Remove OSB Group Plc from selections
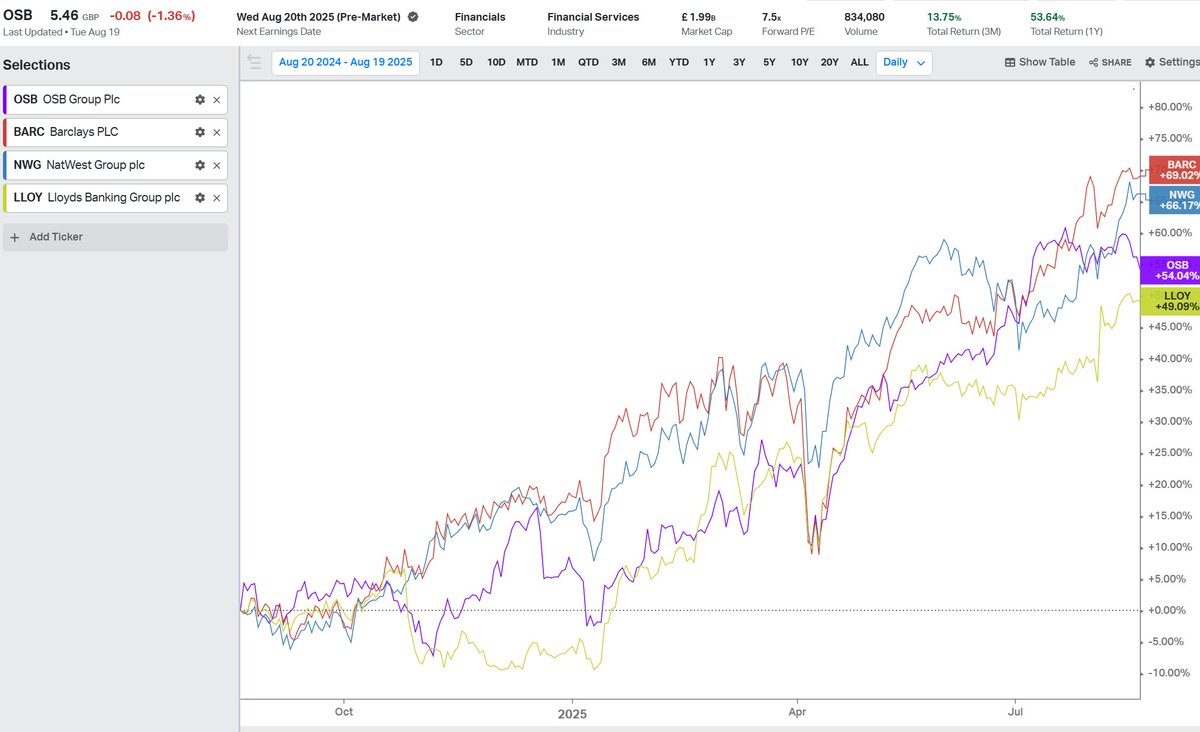Viewport: 1200px width, 732px height. [216, 100]
